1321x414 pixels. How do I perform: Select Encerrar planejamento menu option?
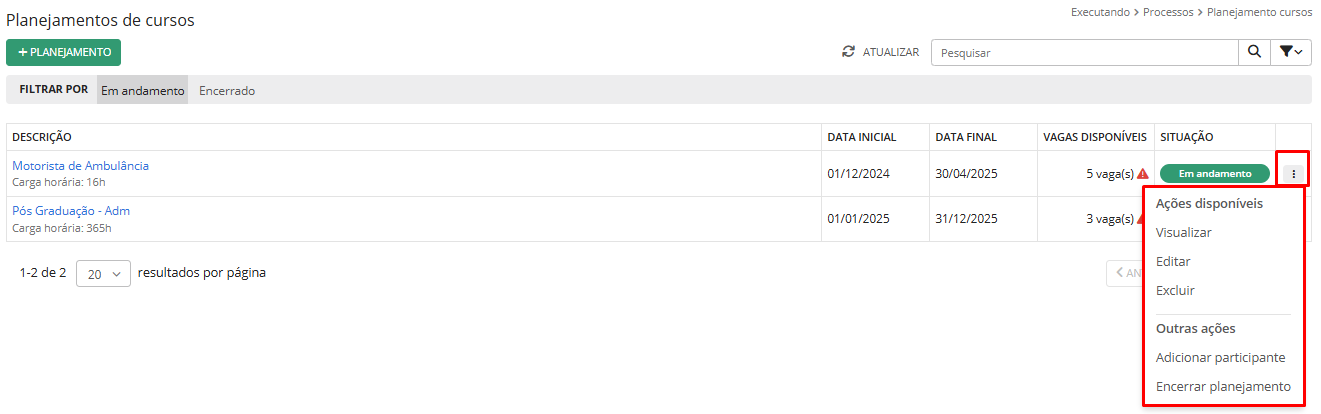tap(1223, 386)
